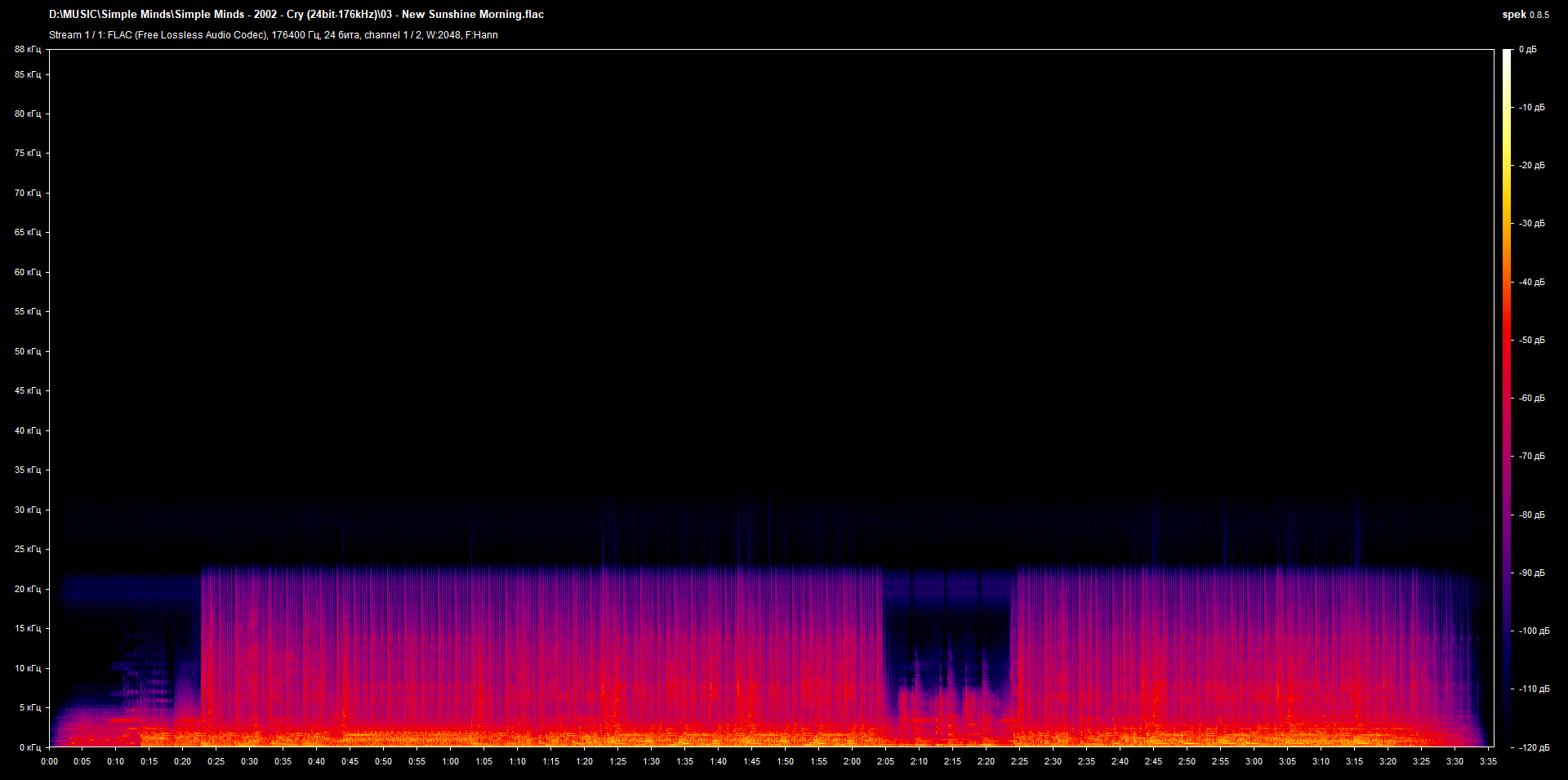This screenshot has width=1568, height=780.
Task: Click the version number 0.8.5 label
Action: point(1539,15)
